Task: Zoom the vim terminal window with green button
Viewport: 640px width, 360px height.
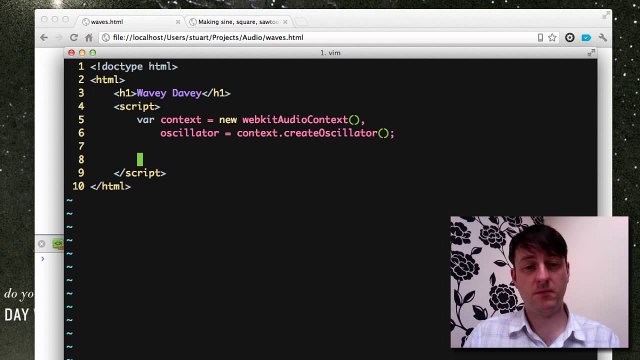Action: point(93,53)
